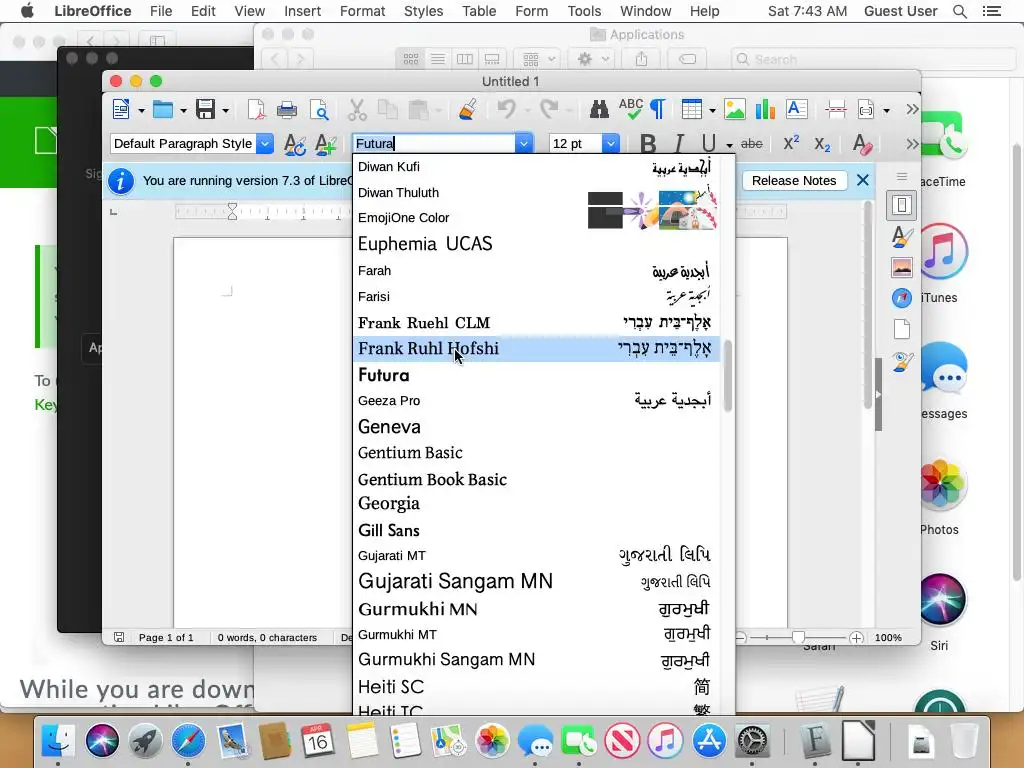The width and height of the screenshot is (1024, 768).
Task: Export directly as PDF
Action: [256, 109]
